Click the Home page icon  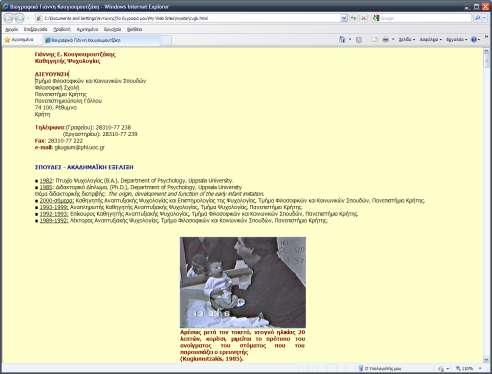(x=342, y=40)
